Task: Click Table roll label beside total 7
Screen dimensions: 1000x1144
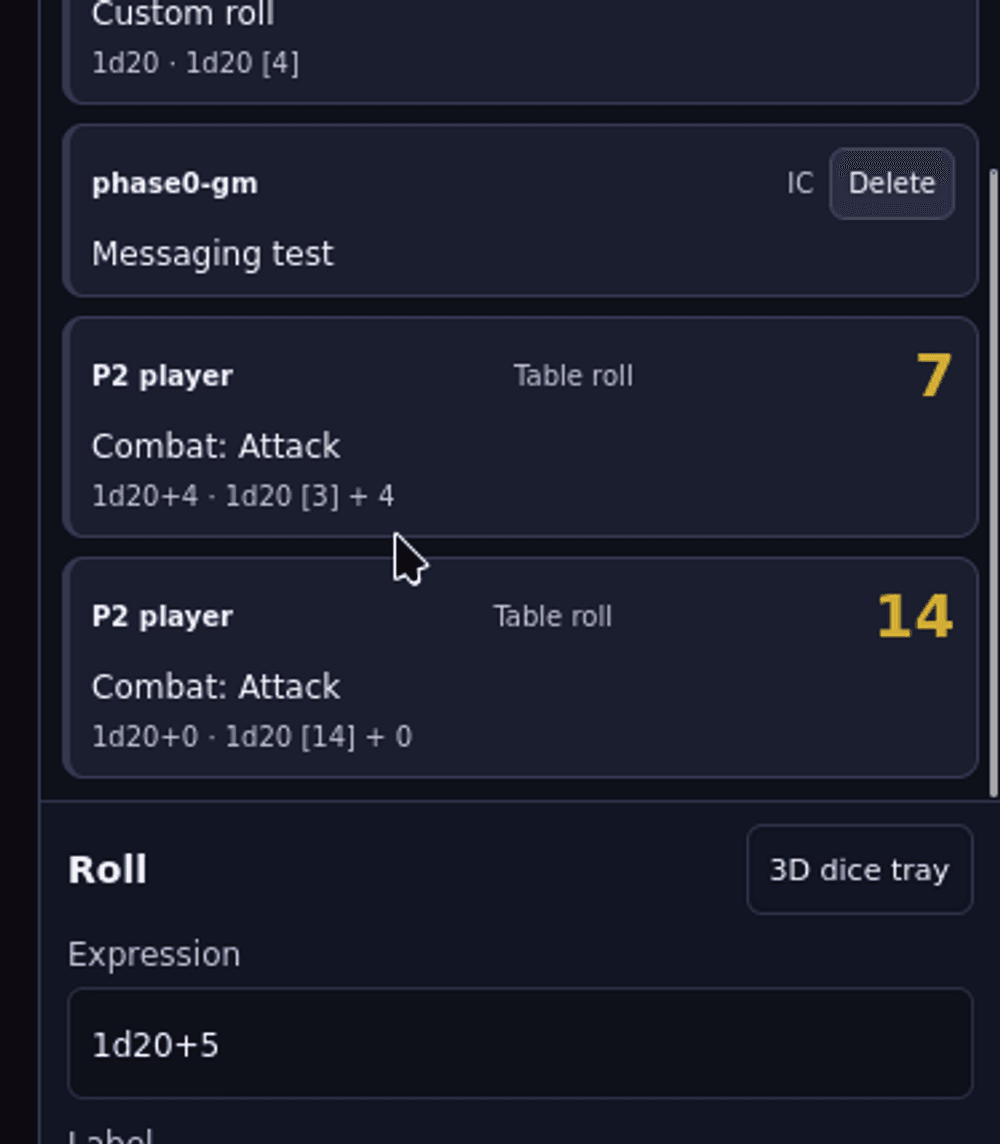Action: [x=573, y=376]
